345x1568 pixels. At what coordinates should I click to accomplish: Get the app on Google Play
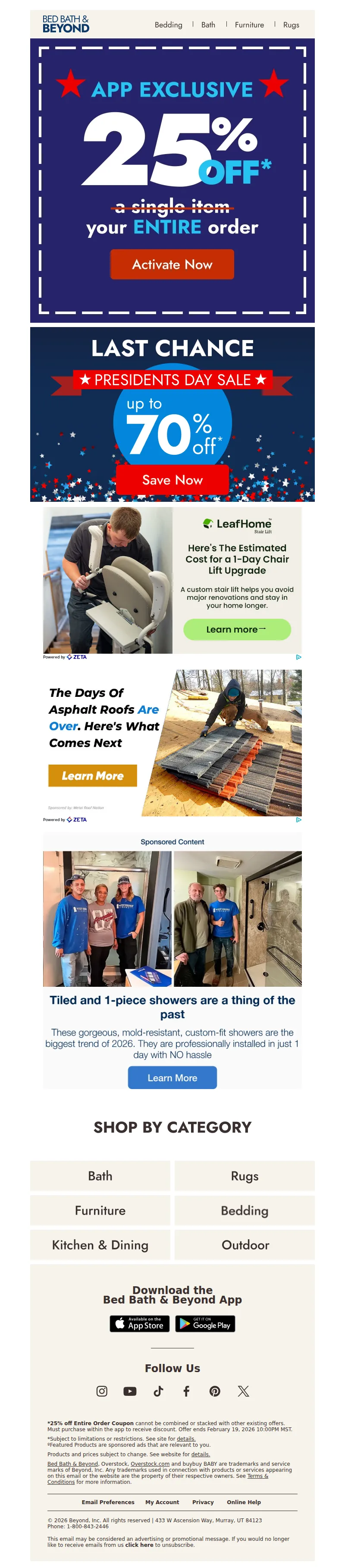205,1323
